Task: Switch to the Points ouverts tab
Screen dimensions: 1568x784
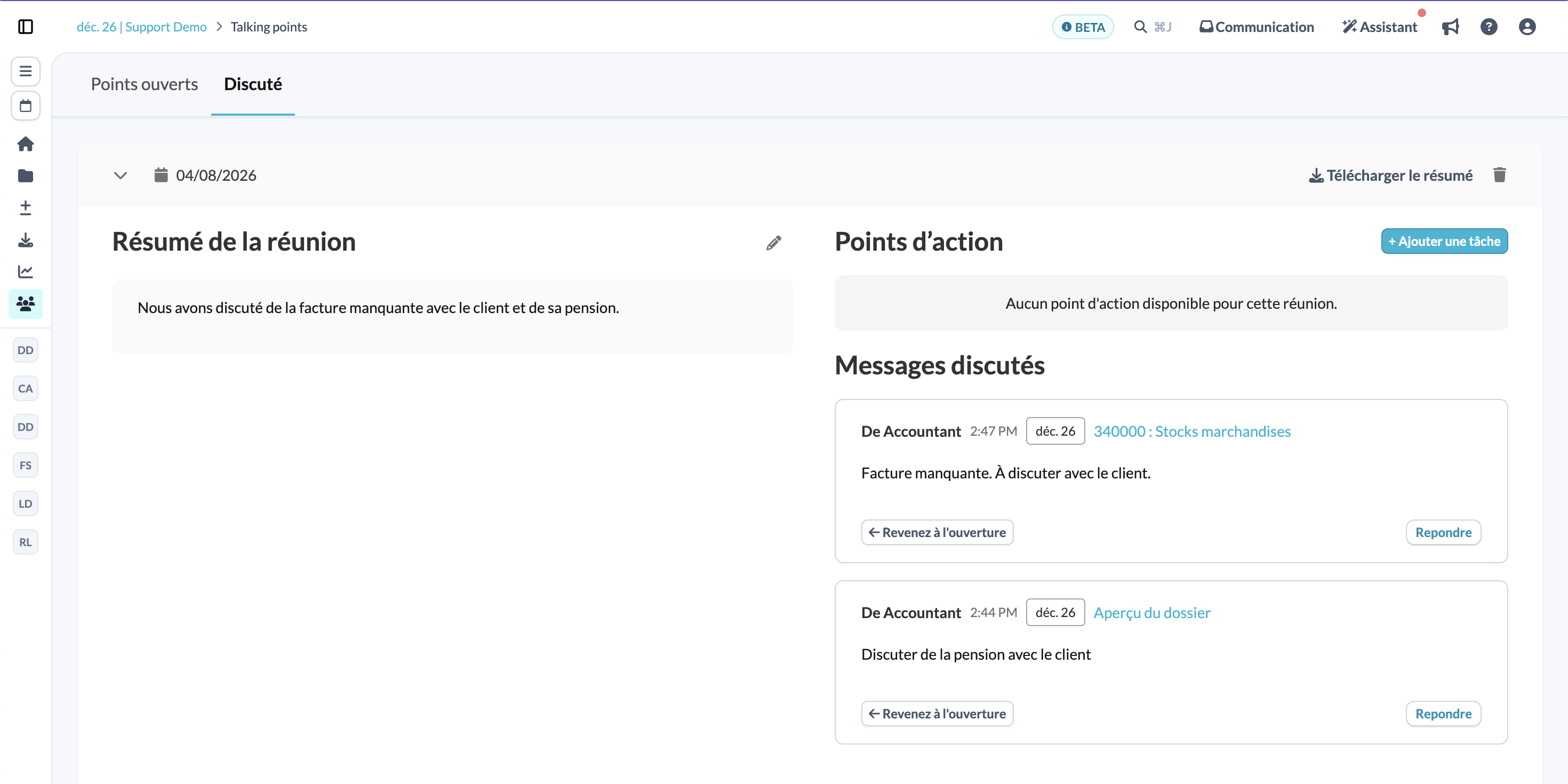Action: [144, 84]
